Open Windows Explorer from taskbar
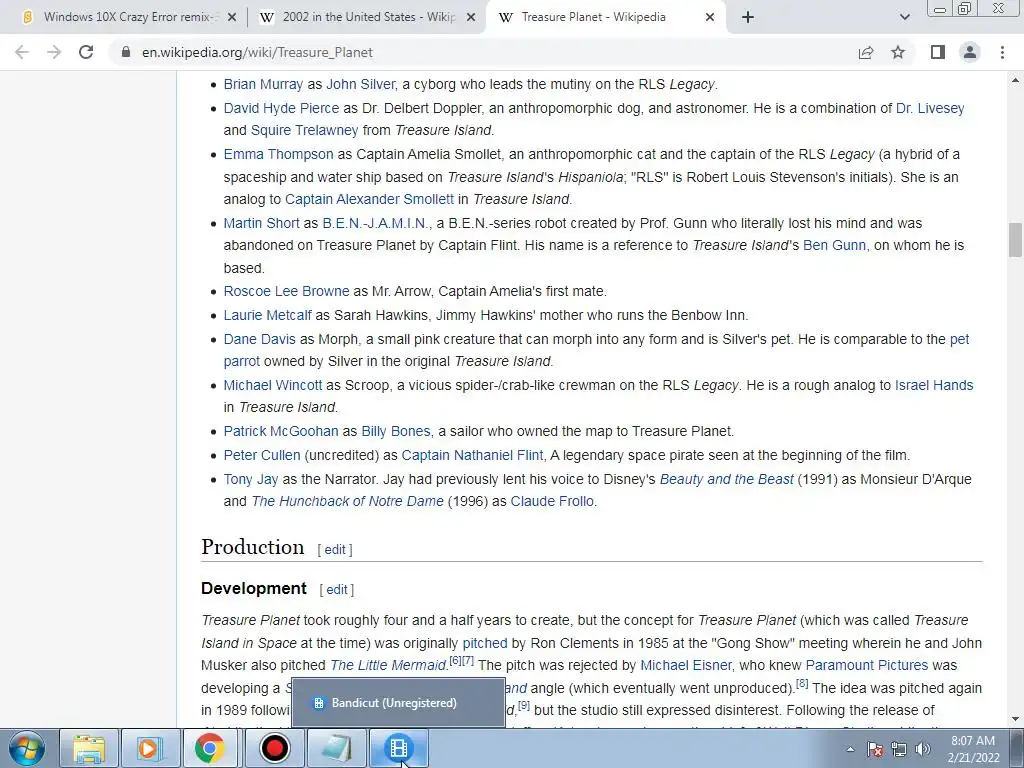 (x=89, y=748)
